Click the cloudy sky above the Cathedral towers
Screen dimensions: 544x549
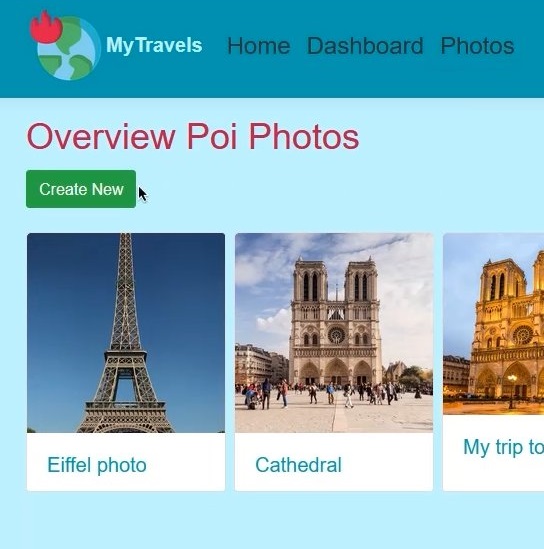[x=334, y=247]
